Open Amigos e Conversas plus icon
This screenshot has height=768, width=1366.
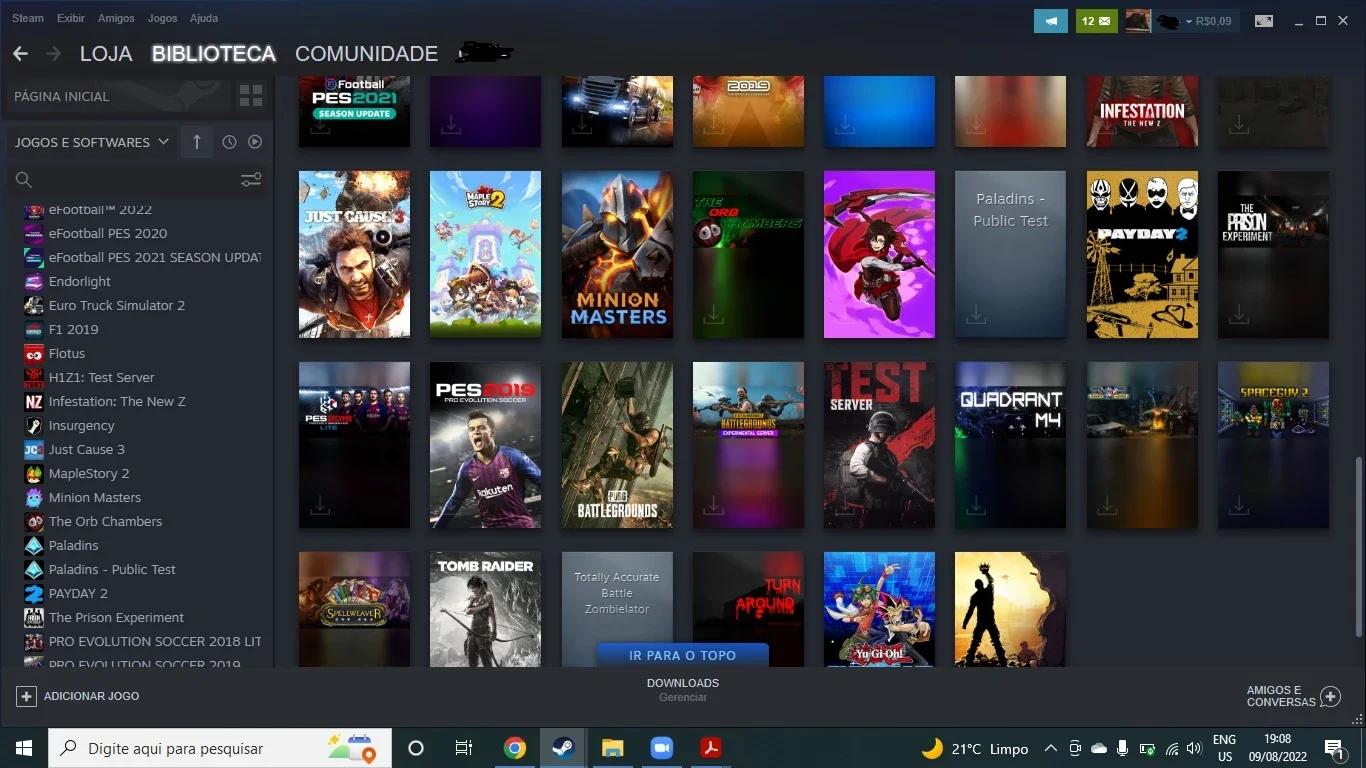tap(1330, 696)
